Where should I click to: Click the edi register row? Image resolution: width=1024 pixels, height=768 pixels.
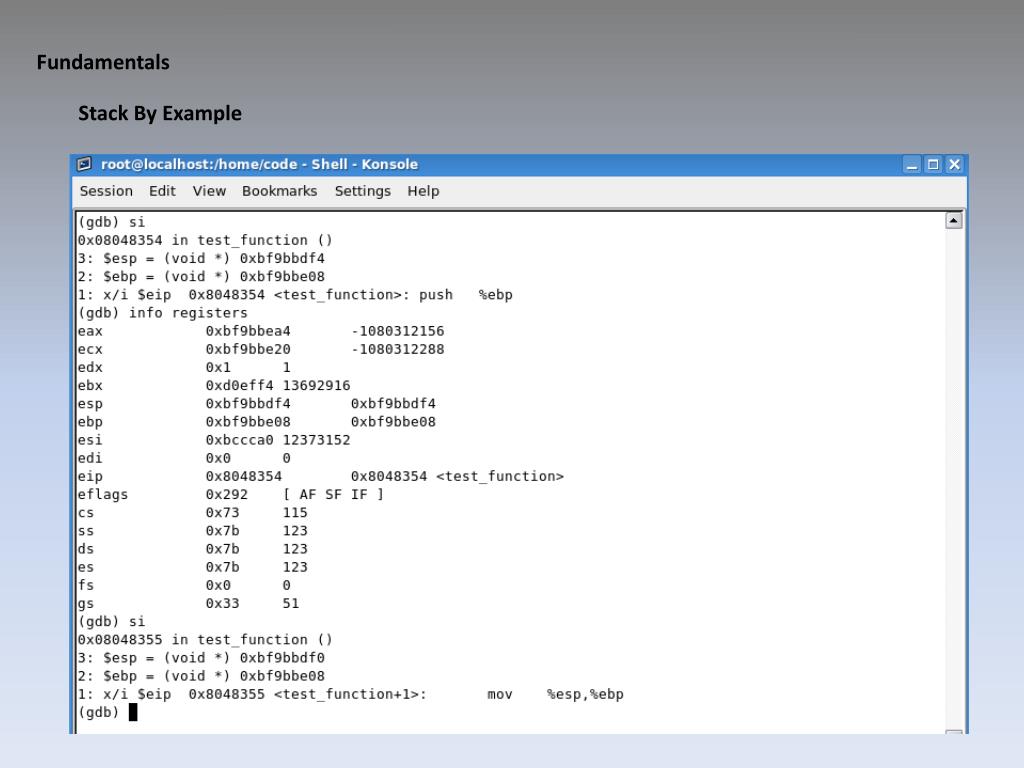tap(184, 458)
